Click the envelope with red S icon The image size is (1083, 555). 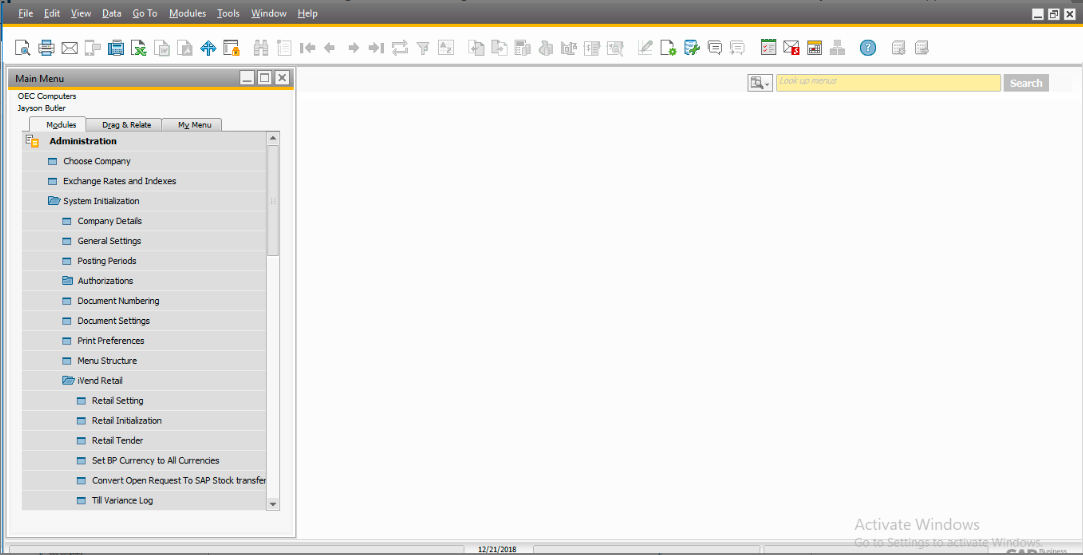[792, 48]
